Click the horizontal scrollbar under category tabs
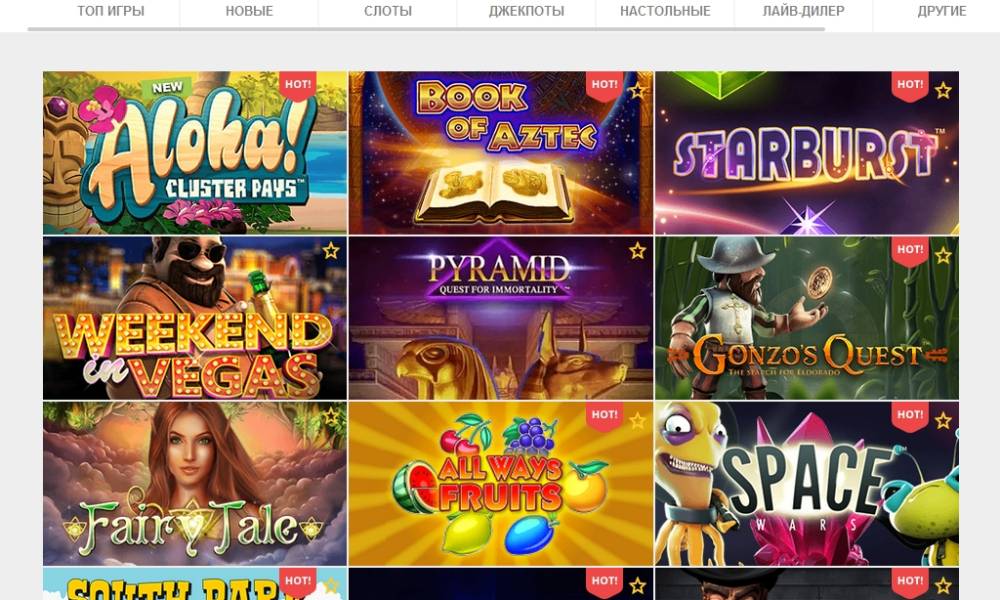This screenshot has height=600, width=1000. point(426,29)
